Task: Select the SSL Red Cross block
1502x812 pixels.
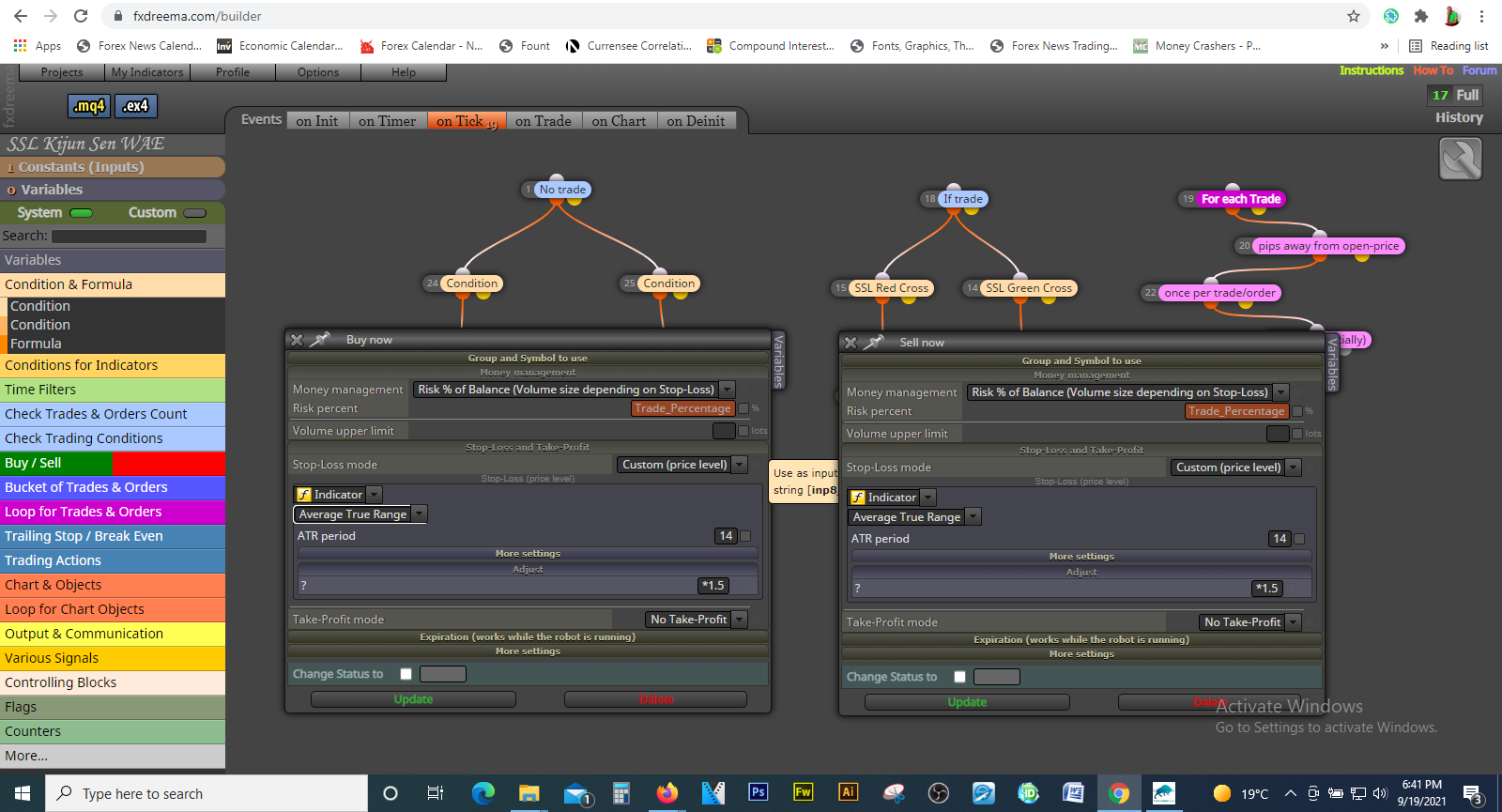Action: point(891,288)
